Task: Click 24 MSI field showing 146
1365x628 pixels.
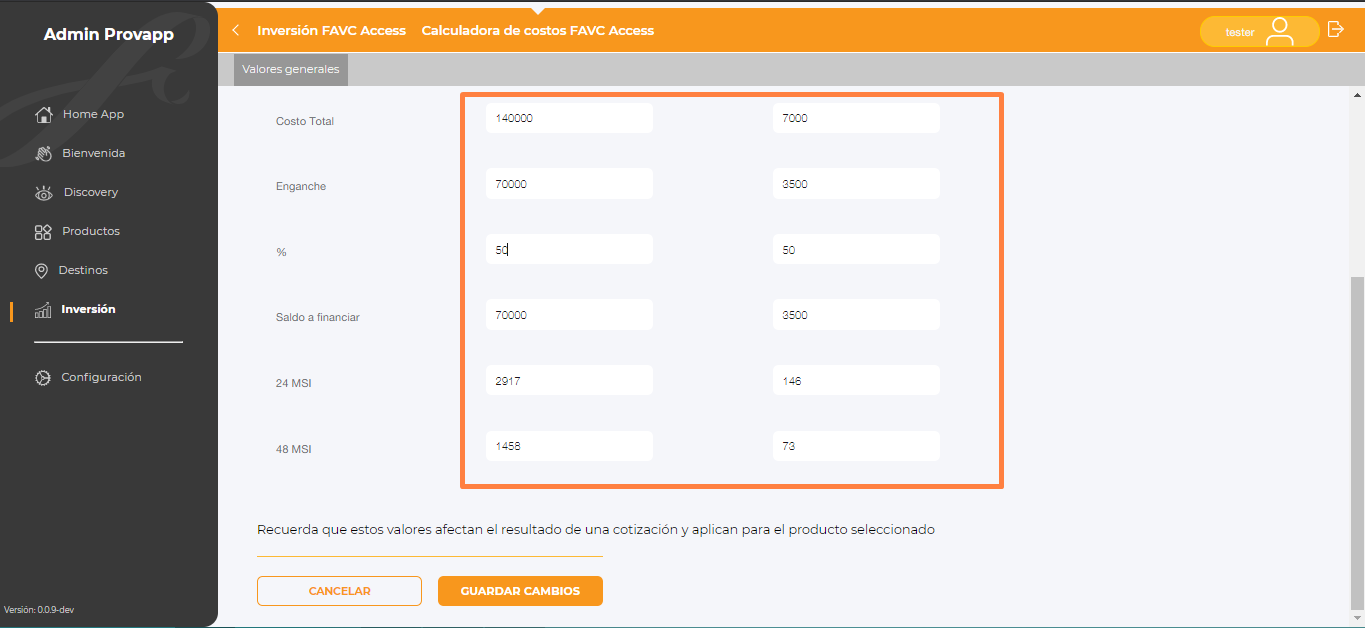Action: point(856,381)
